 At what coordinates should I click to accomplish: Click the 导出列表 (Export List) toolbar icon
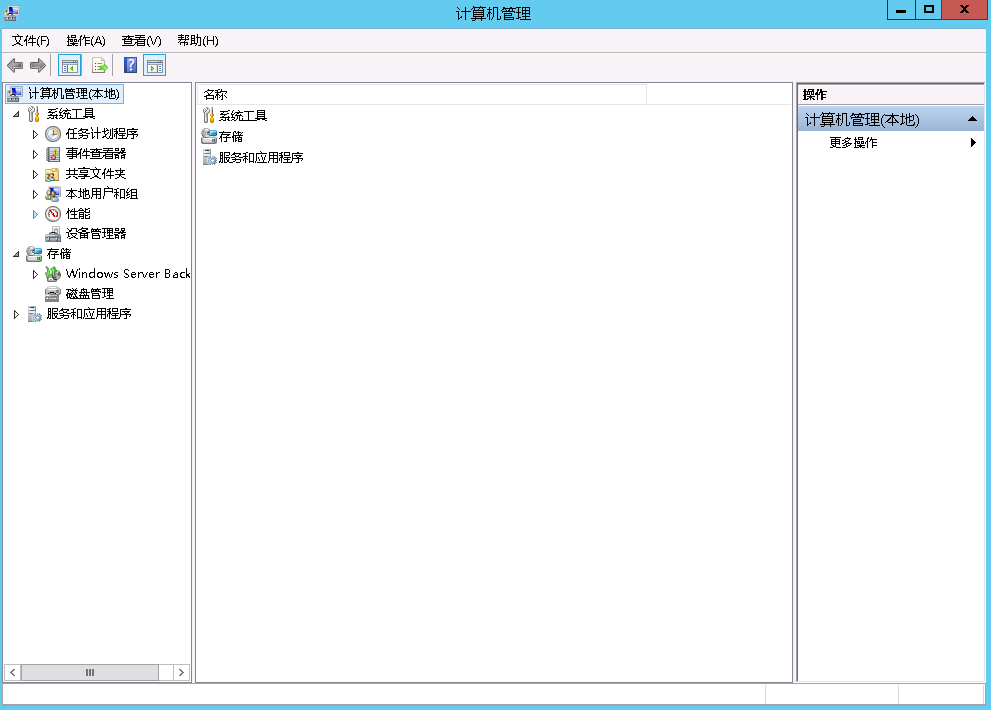[x=98, y=64]
